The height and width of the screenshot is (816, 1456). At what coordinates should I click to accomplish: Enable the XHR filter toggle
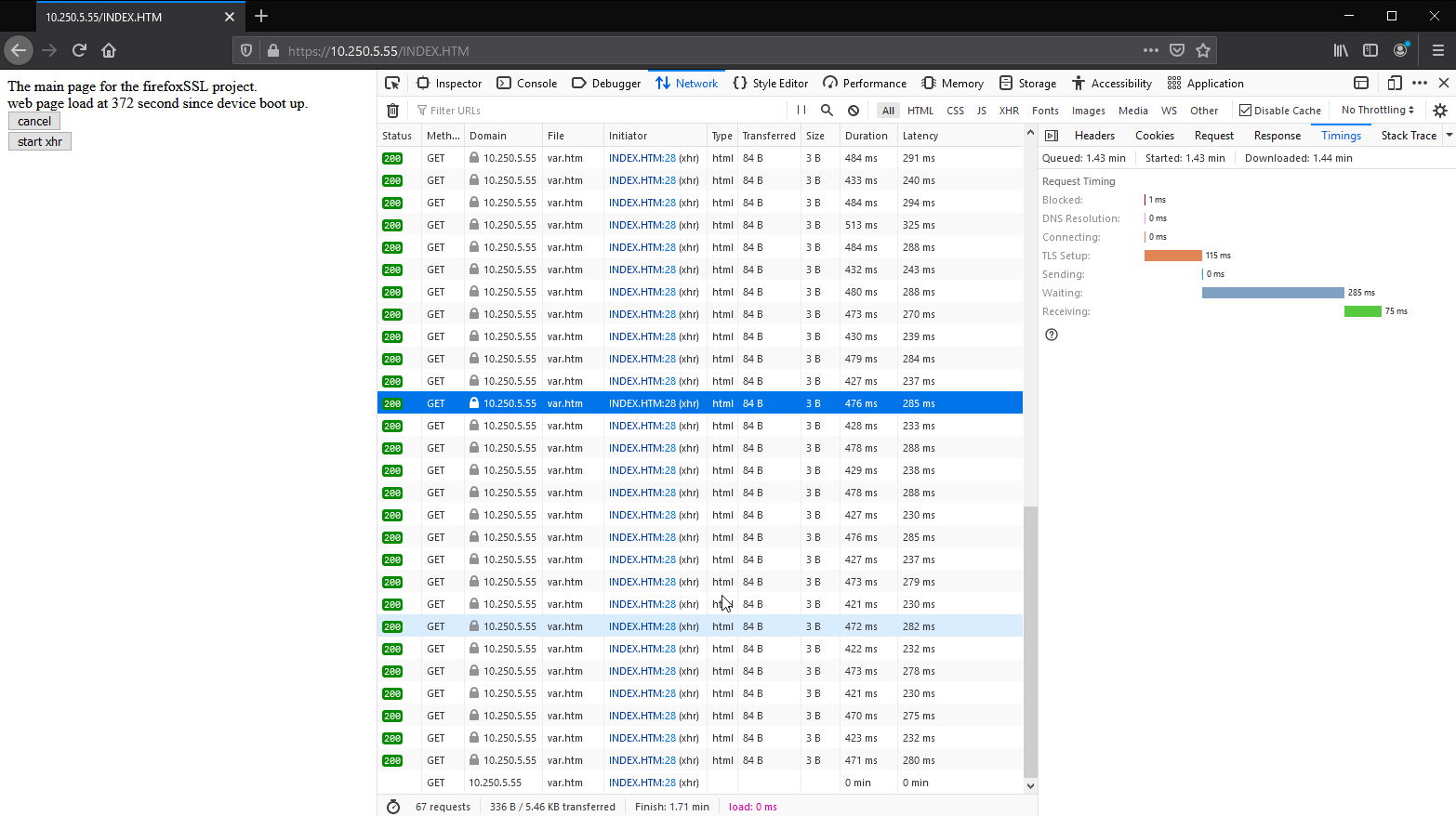tap(1009, 111)
